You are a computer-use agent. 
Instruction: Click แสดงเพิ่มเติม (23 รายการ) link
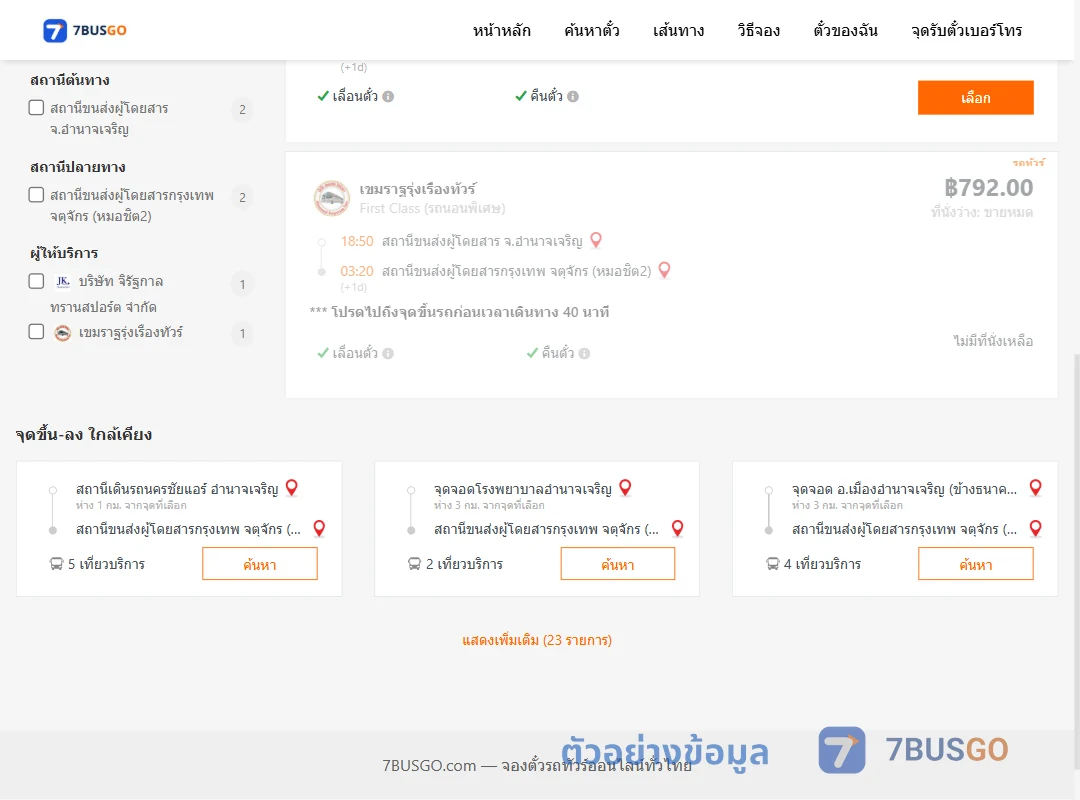tap(537, 640)
